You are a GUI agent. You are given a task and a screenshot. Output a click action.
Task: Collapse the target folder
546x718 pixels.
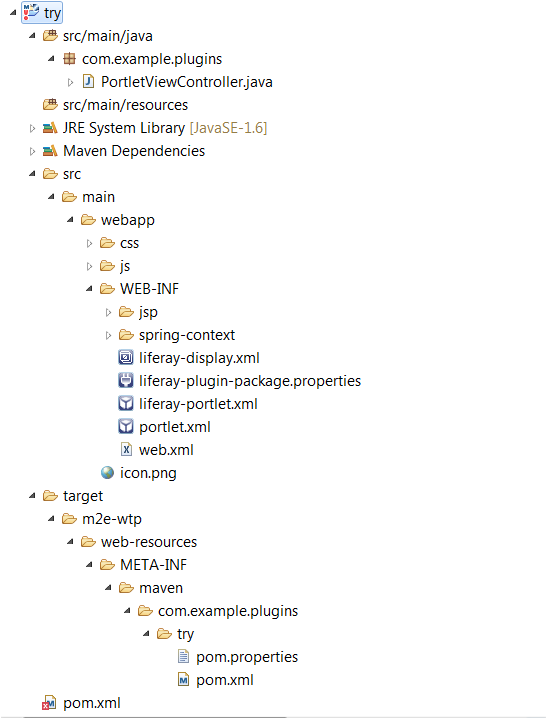tap(32, 495)
